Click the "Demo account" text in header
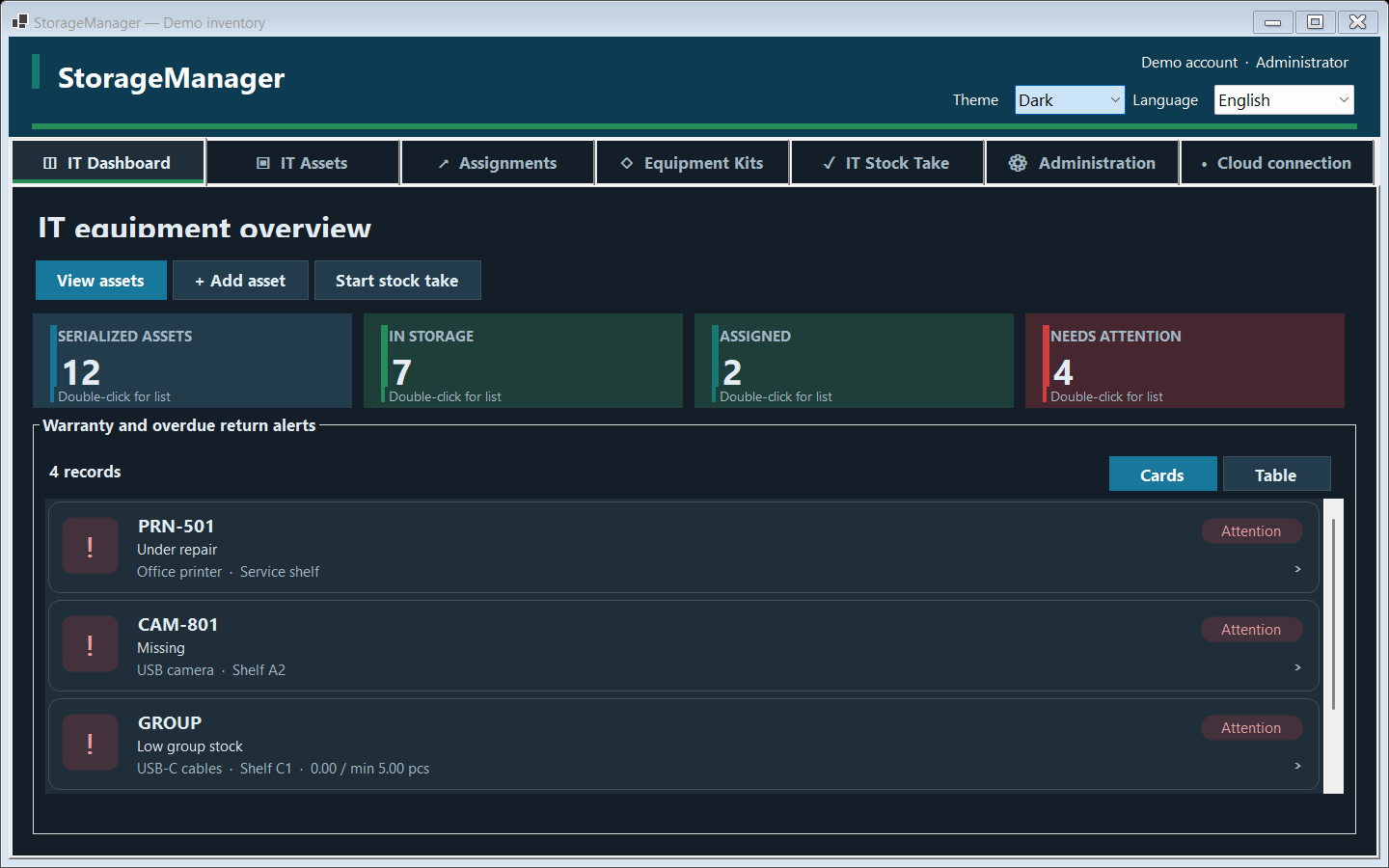This screenshot has width=1389, height=868. 1189,62
